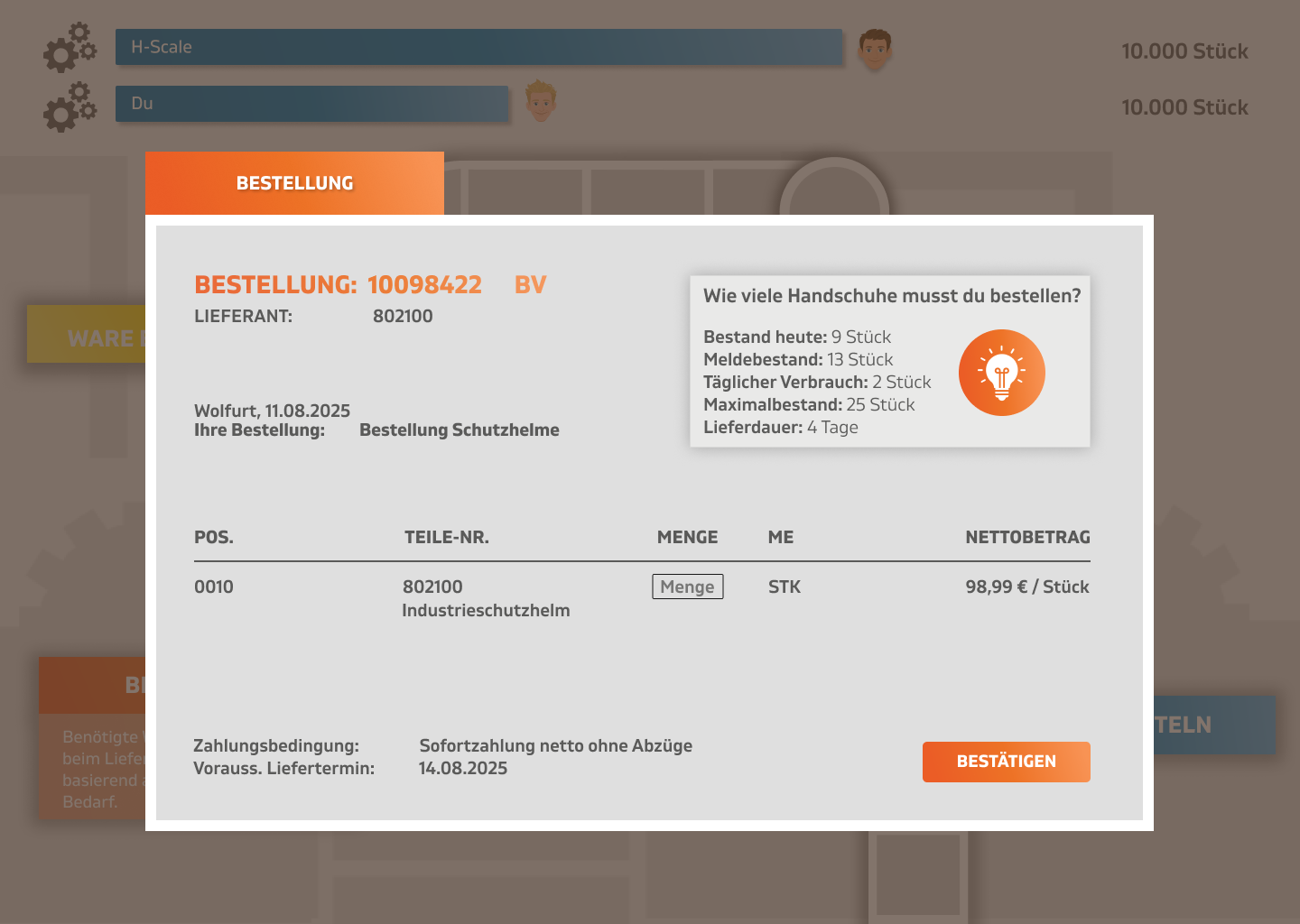
Task: Click the gears icon beside Du
Action: coord(69,107)
